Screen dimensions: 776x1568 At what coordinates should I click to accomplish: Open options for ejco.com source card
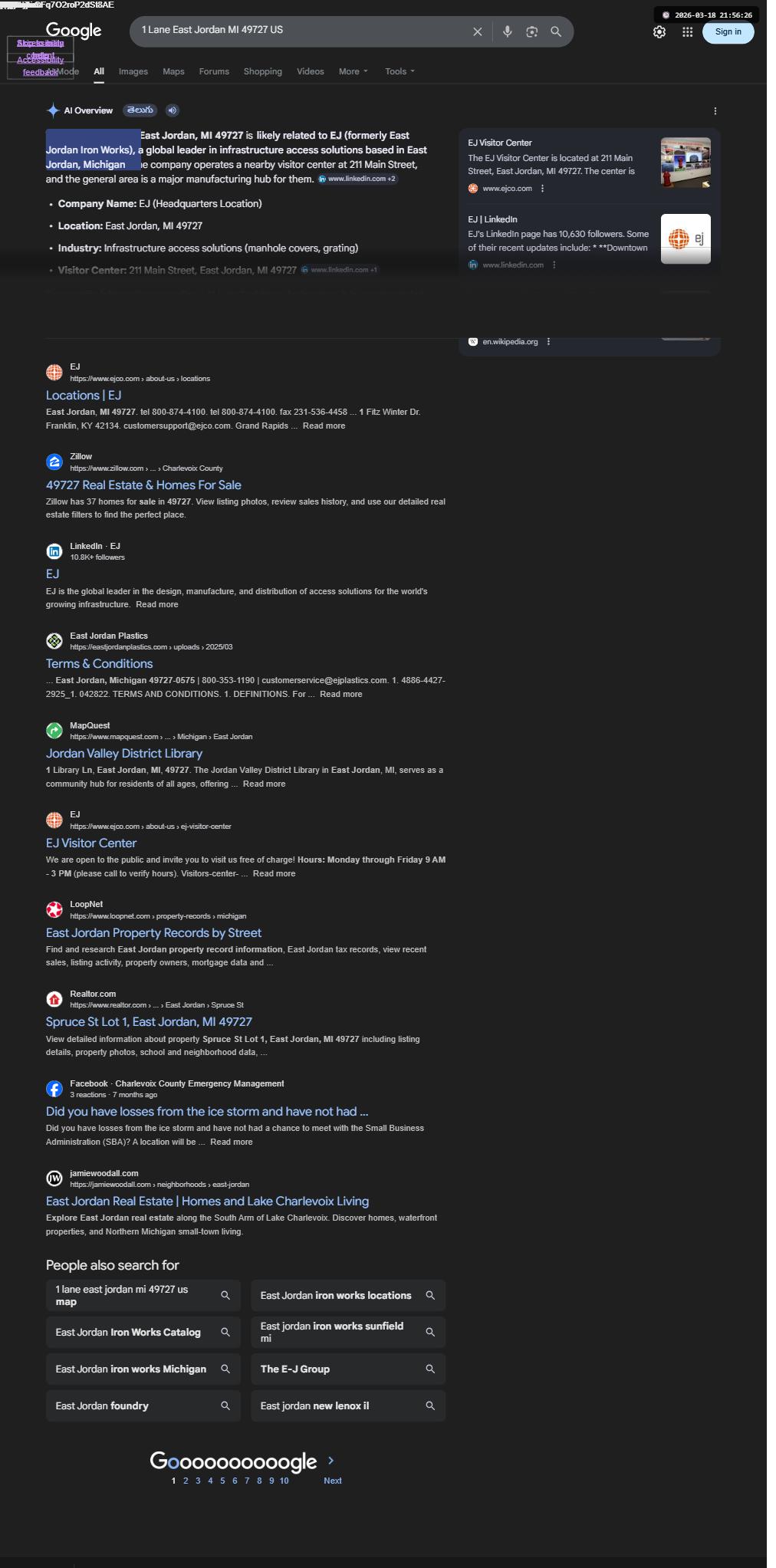542,189
